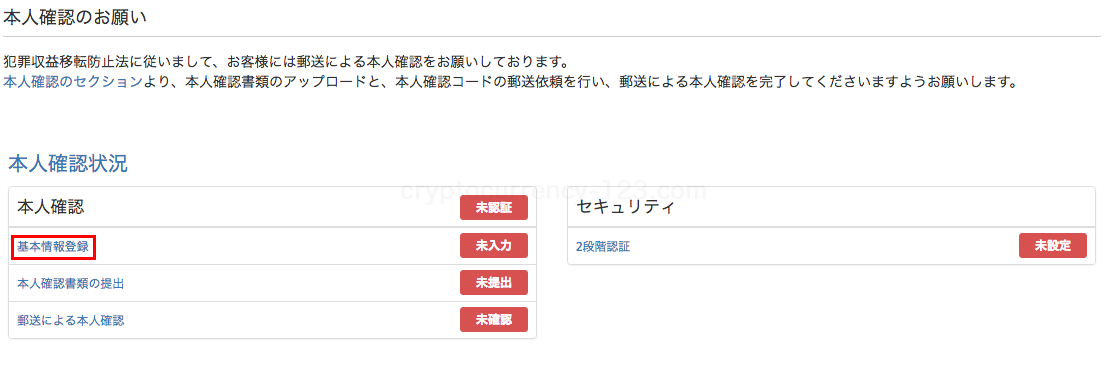This screenshot has width=1105, height=384.
Task: Click the red 未入力 status badge
Action: (494, 245)
